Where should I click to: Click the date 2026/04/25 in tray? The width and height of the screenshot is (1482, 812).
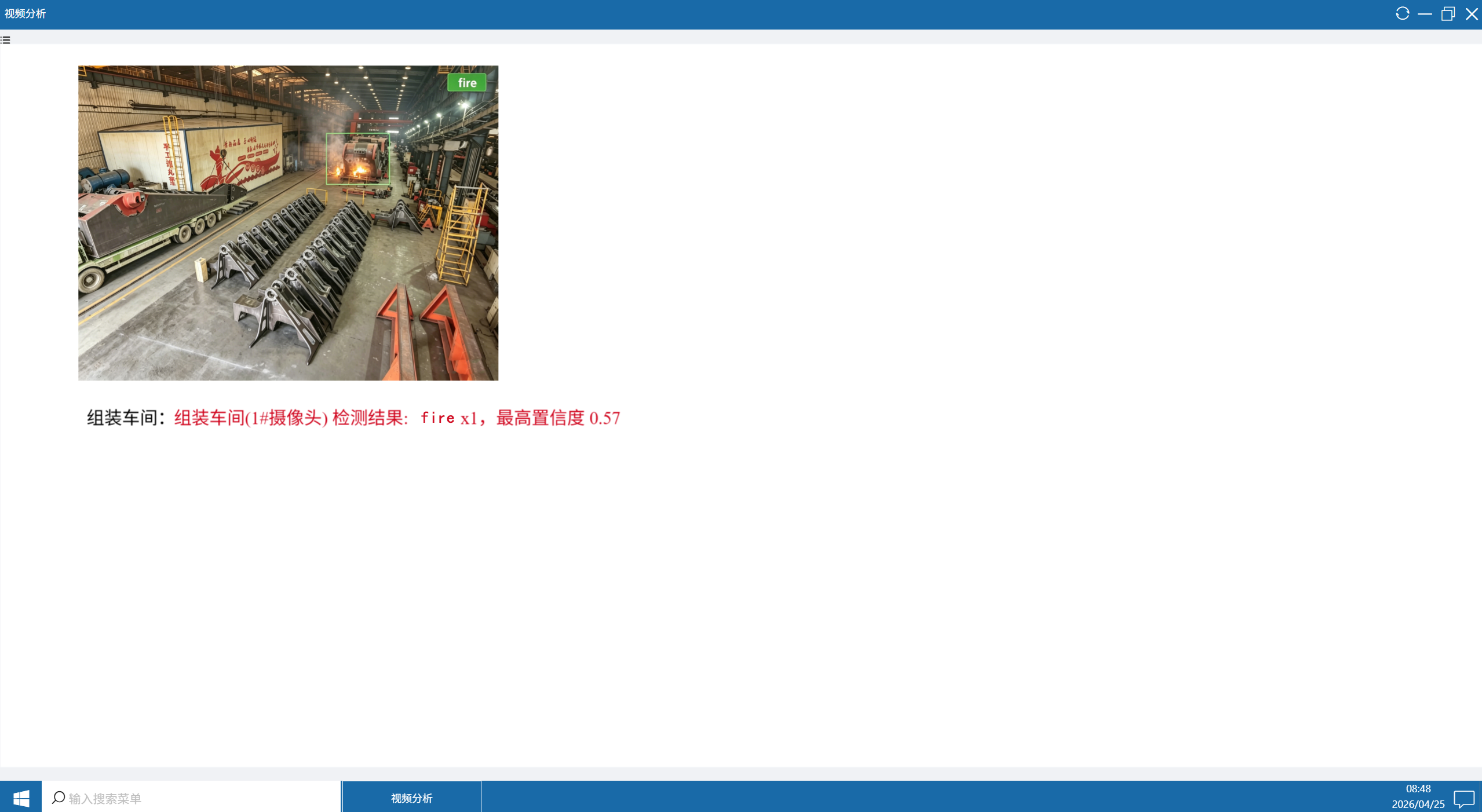(1418, 804)
